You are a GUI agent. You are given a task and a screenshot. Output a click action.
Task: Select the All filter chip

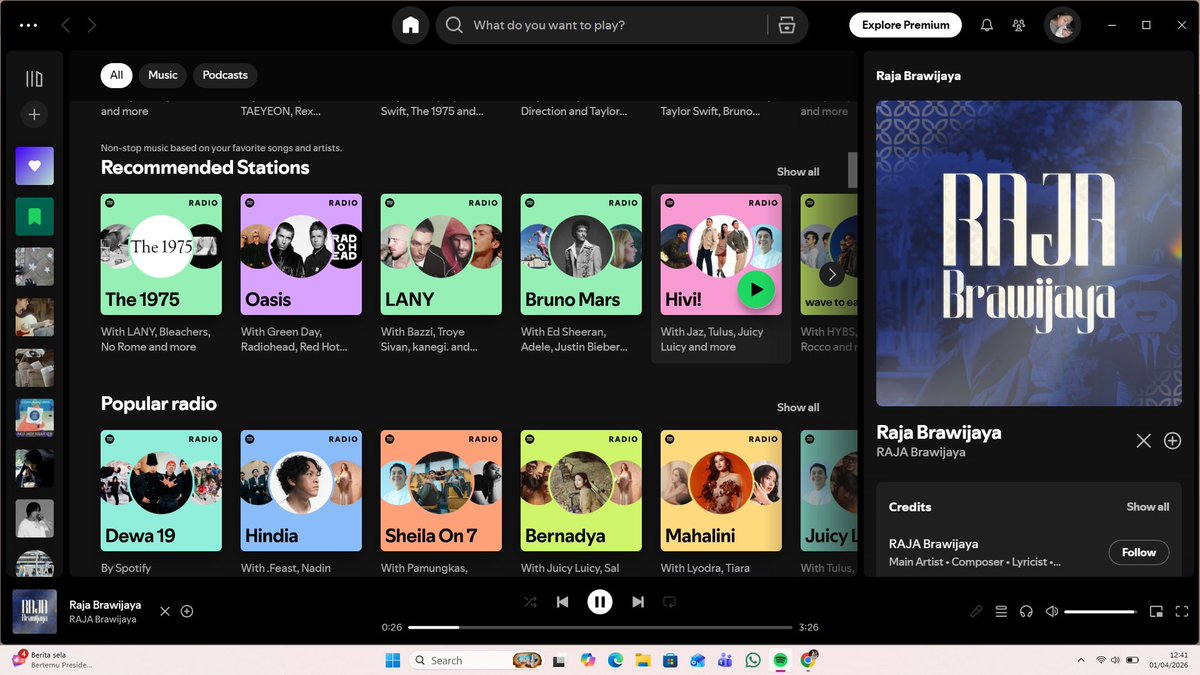tap(117, 75)
